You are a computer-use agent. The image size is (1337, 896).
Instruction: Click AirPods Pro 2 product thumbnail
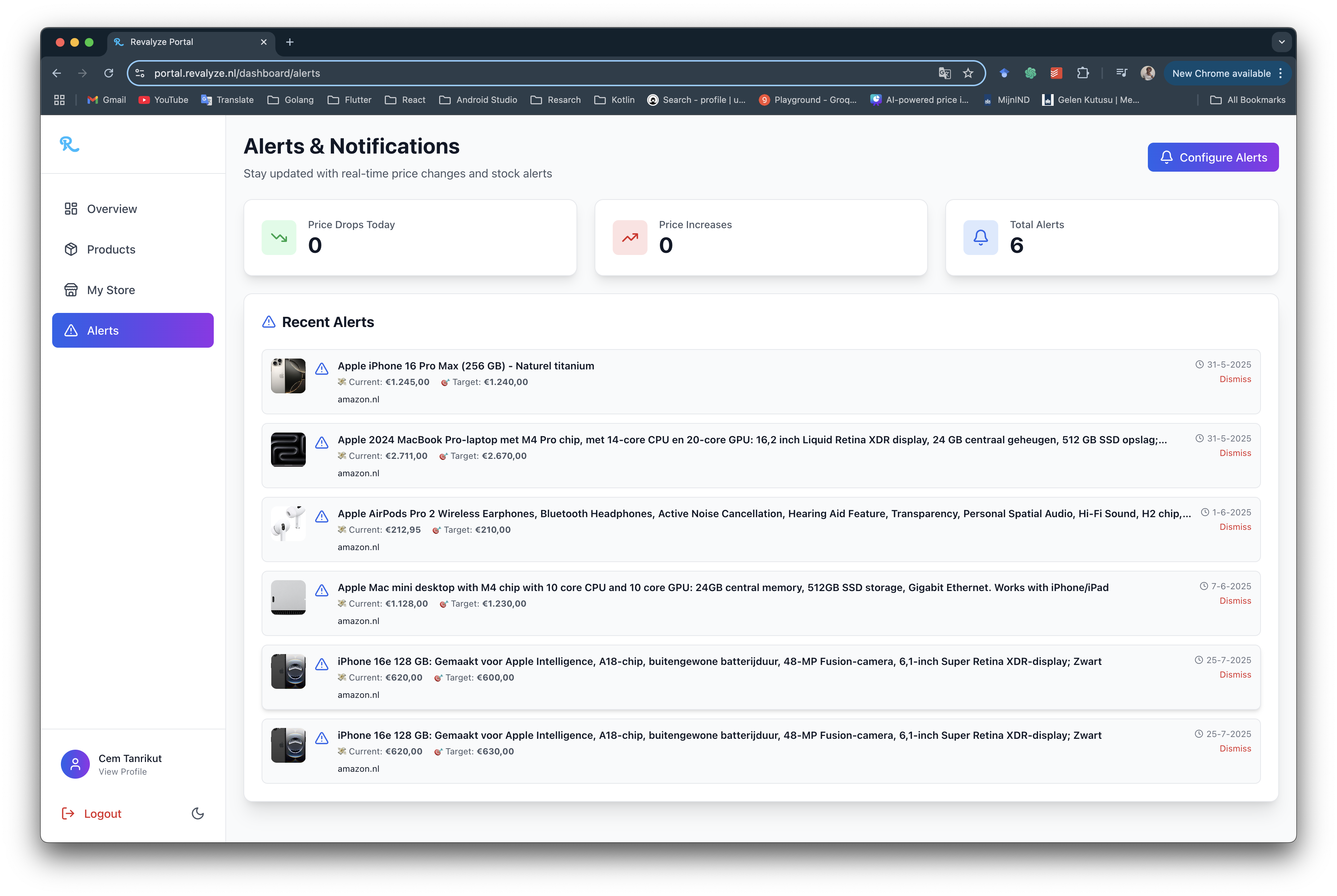click(x=288, y=523)
